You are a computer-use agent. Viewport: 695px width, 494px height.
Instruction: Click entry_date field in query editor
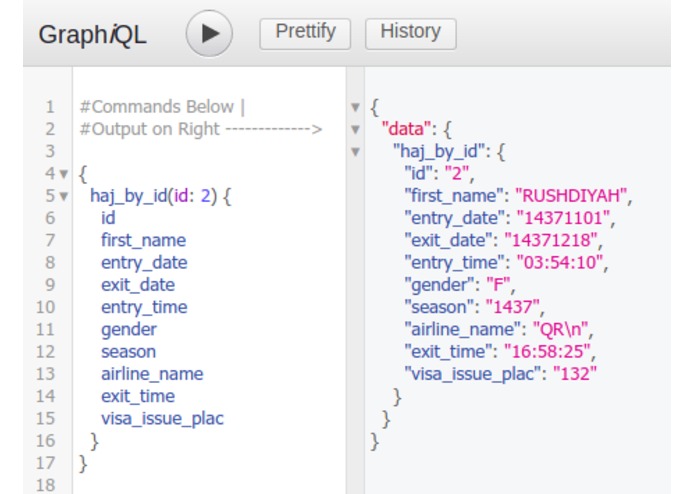[x=144, y=263]
